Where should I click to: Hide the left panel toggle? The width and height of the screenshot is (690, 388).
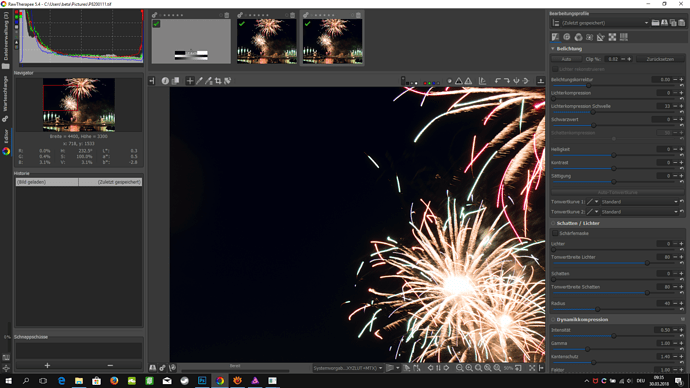(x=152, y=81)
